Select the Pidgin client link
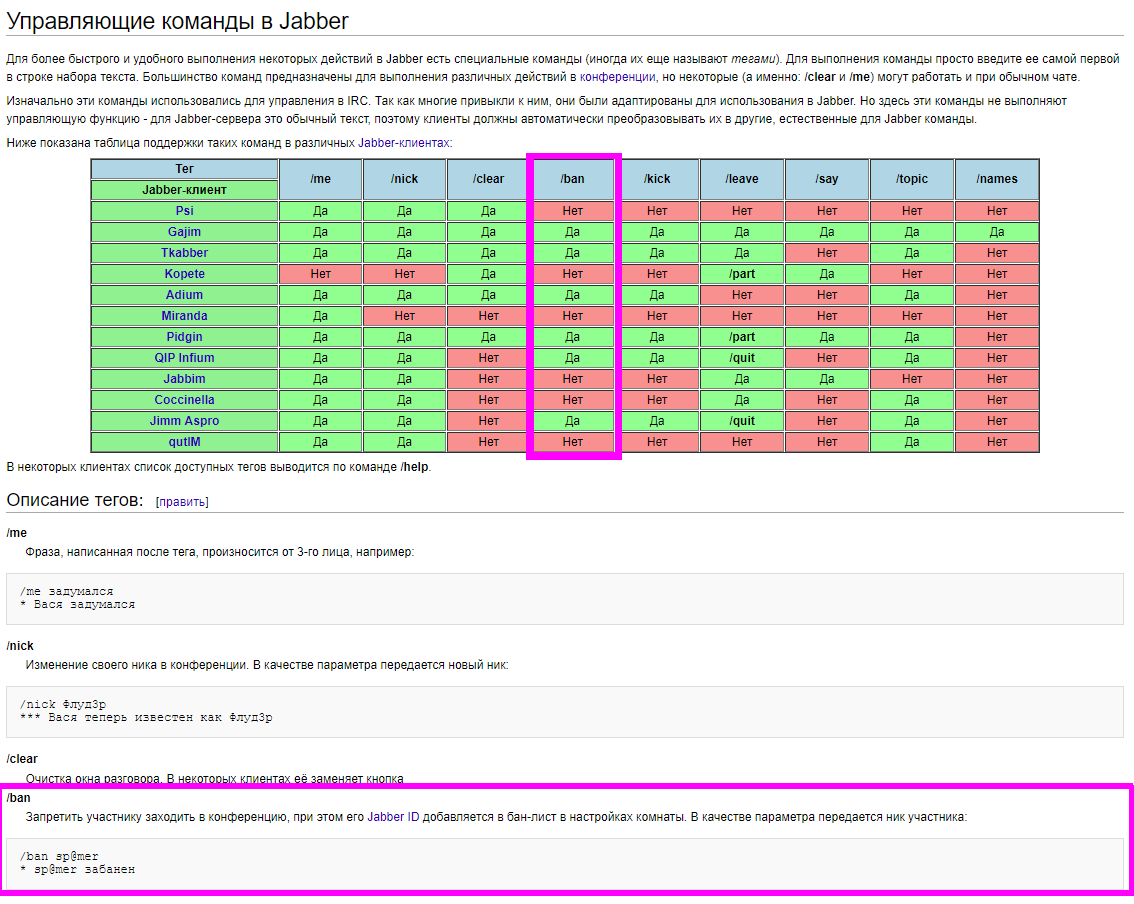 click(x=184, y=336)
